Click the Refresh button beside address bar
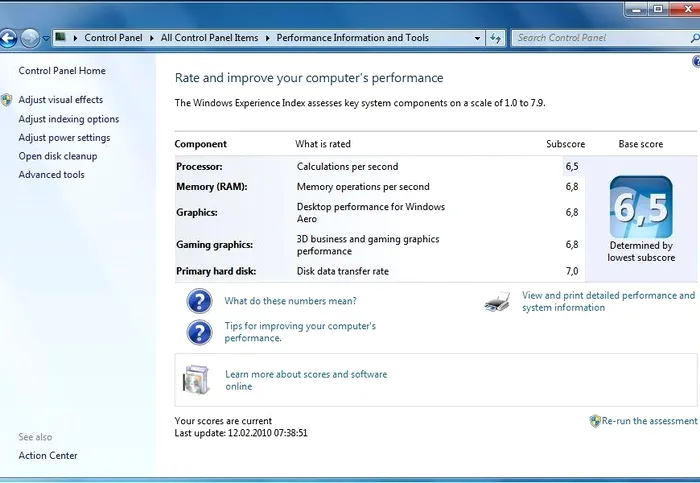The height and width of the screenshot is (483, 700). (x=496, y=38)
